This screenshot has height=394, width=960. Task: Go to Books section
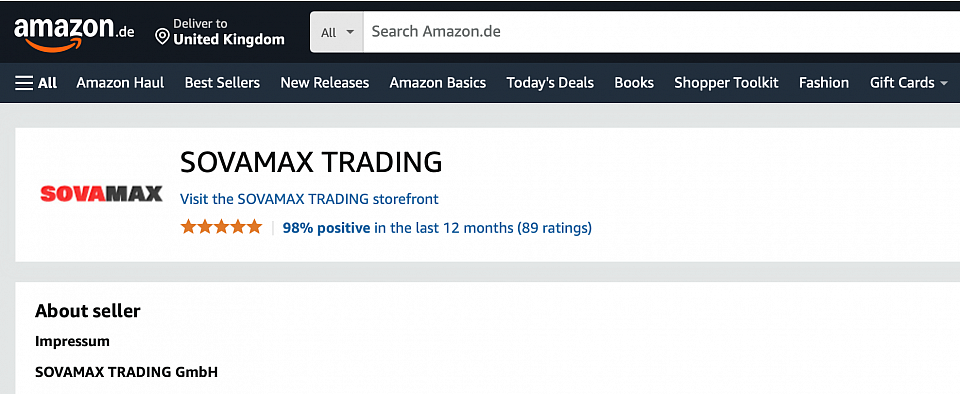click(x=634, y=83)
